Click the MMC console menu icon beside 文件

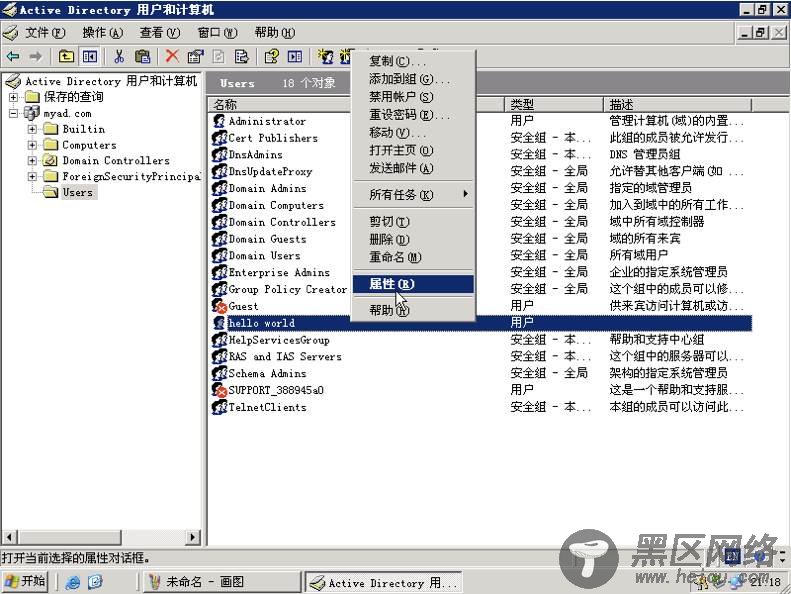11,33
